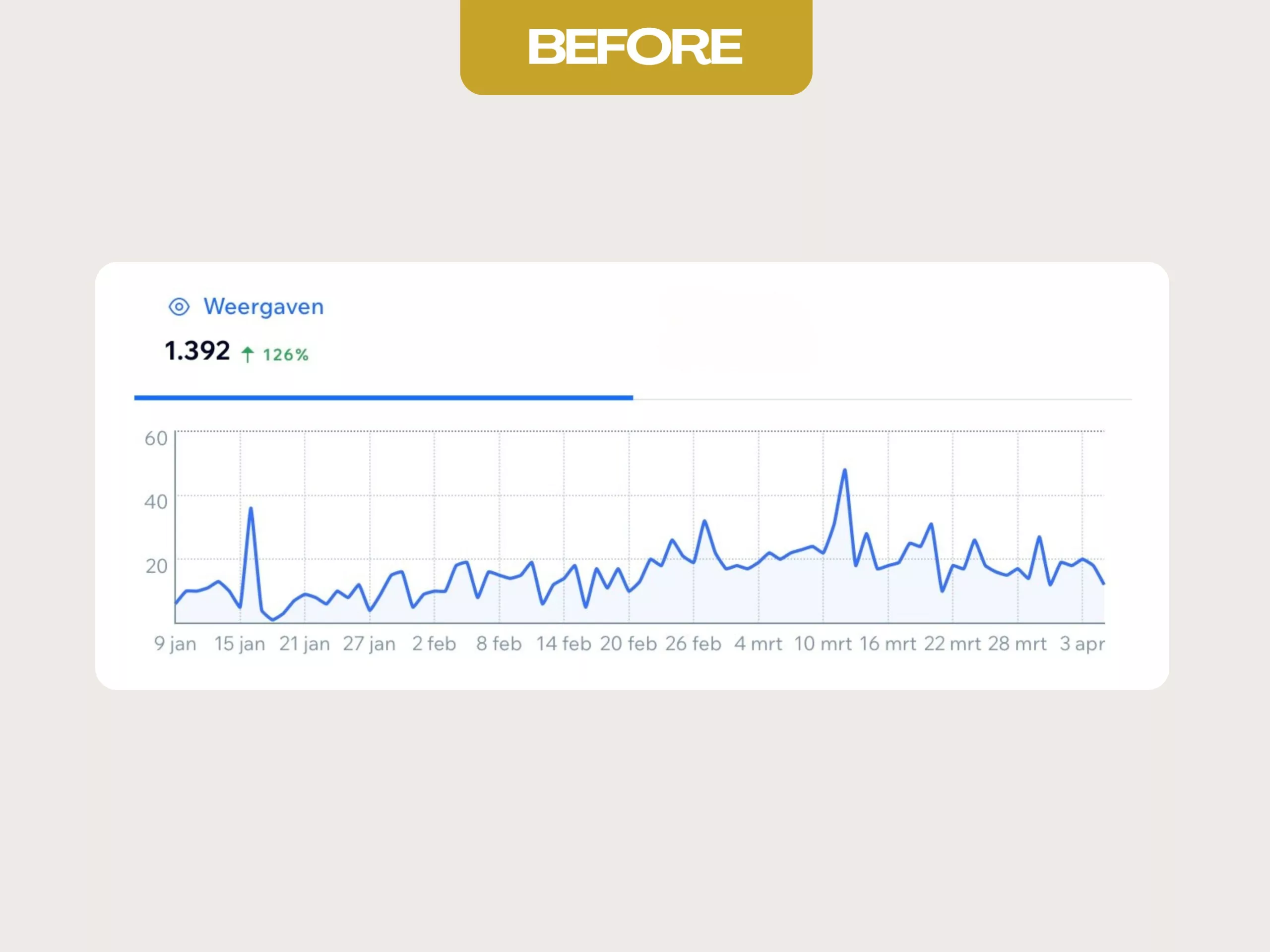Select the Weergaven tab label
The width and height of the screenshot is (1270, 952).
(263, 307)
